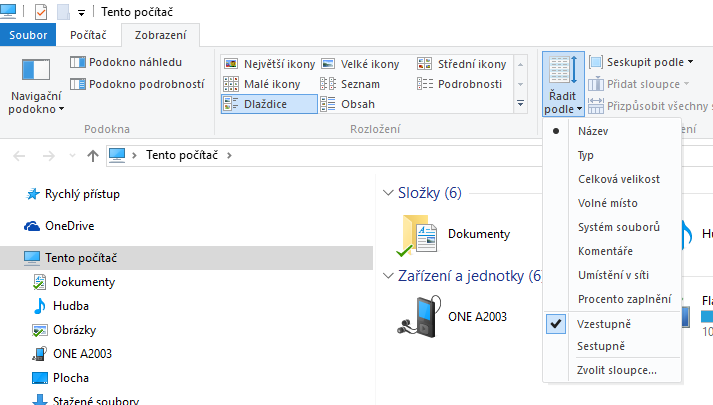Open the Soubor tab
The width and height of the screenshot is (713, 405).
[x=29, y=34]
